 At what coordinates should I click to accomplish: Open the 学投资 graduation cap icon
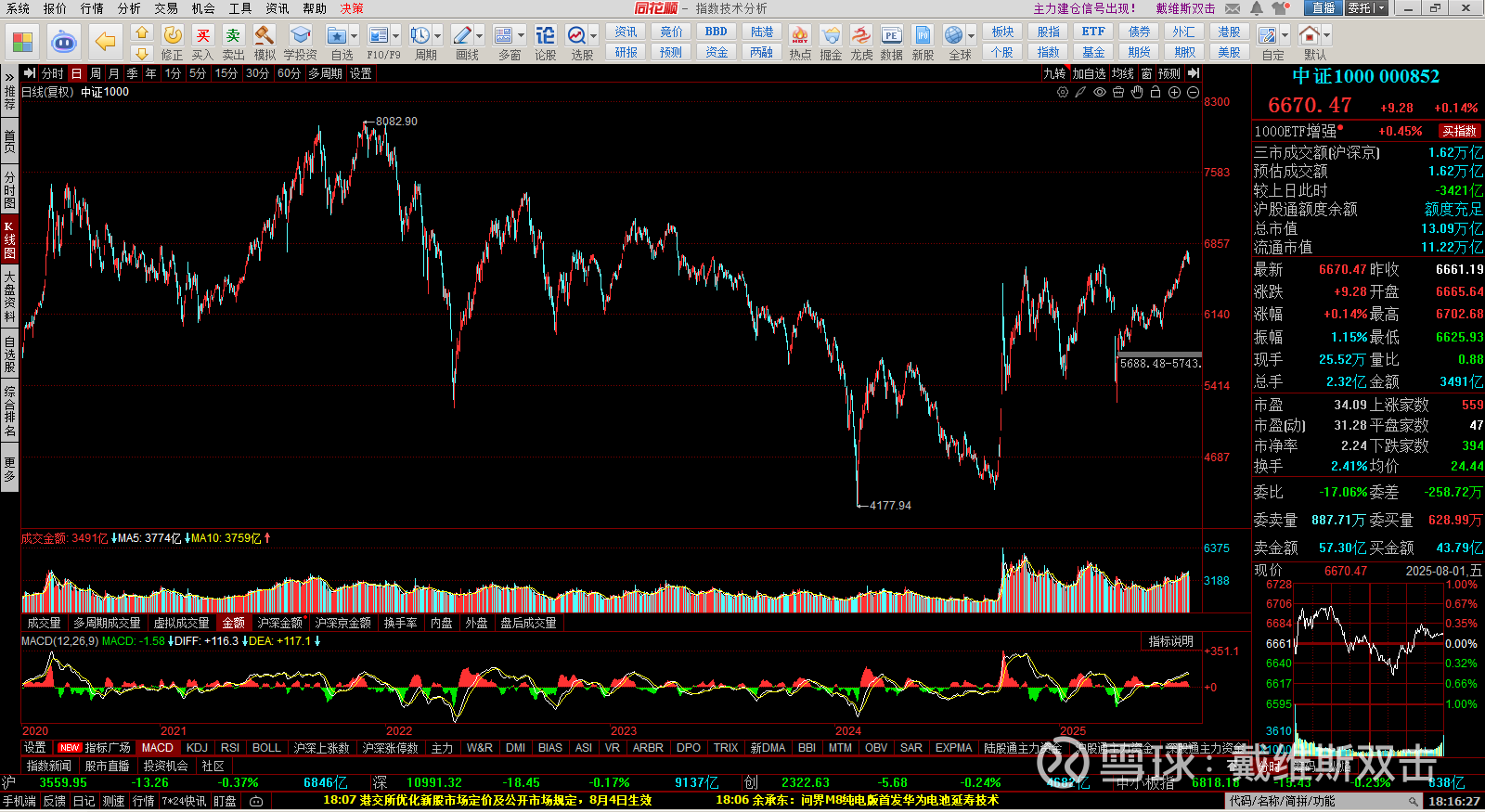coord(300,35)
